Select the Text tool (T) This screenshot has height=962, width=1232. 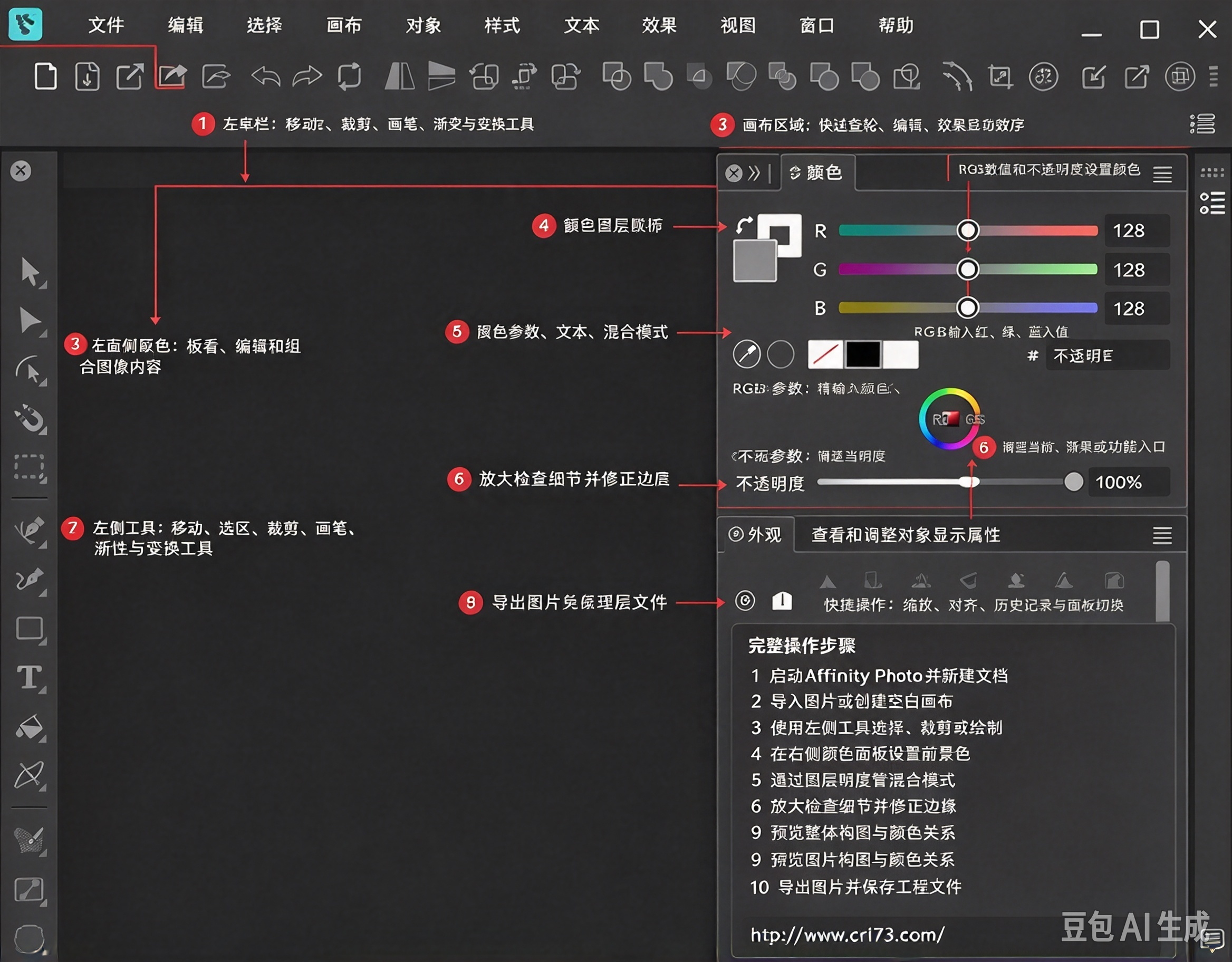[x=30, y=678]
